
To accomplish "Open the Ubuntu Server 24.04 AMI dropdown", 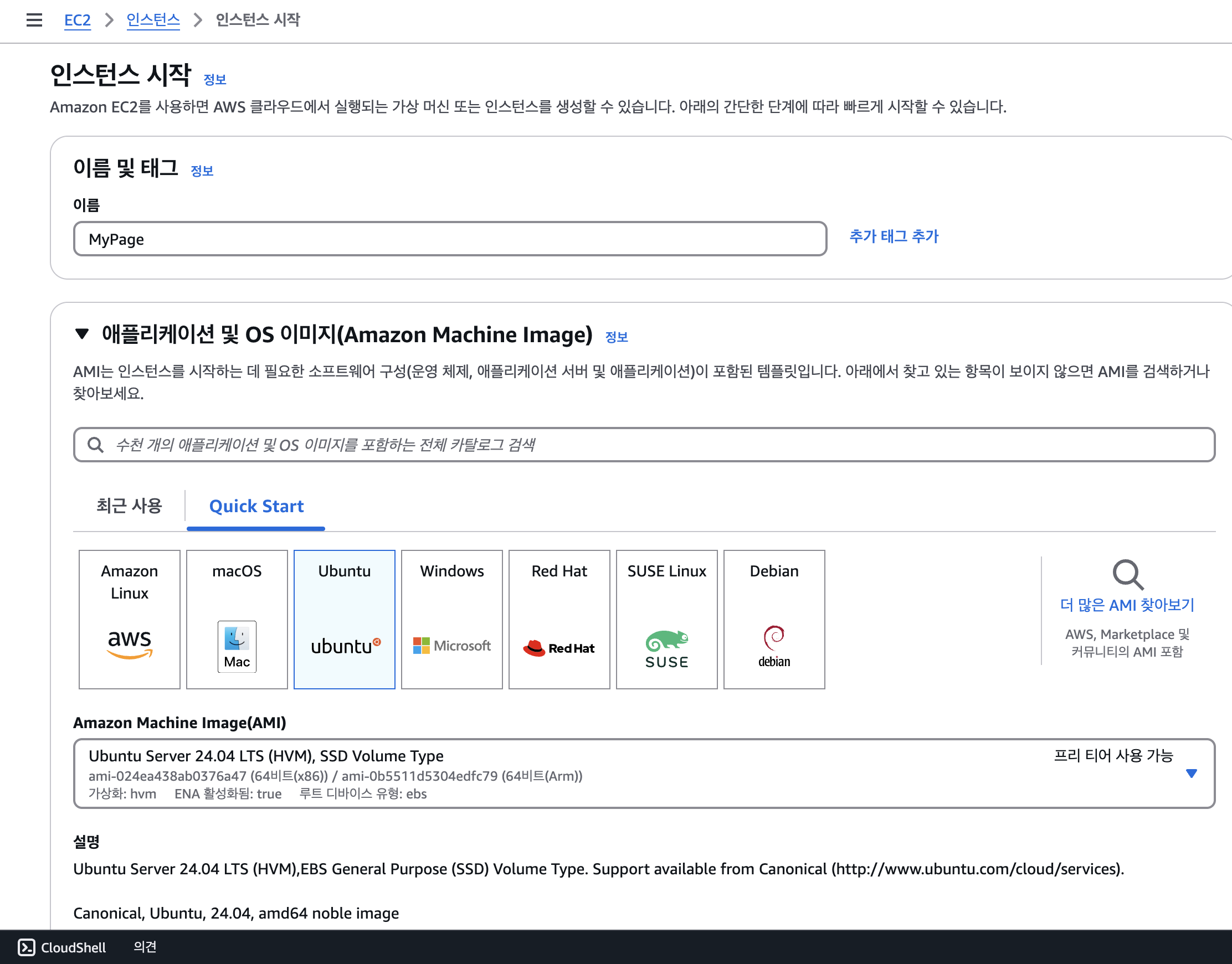I will [644, 773].
